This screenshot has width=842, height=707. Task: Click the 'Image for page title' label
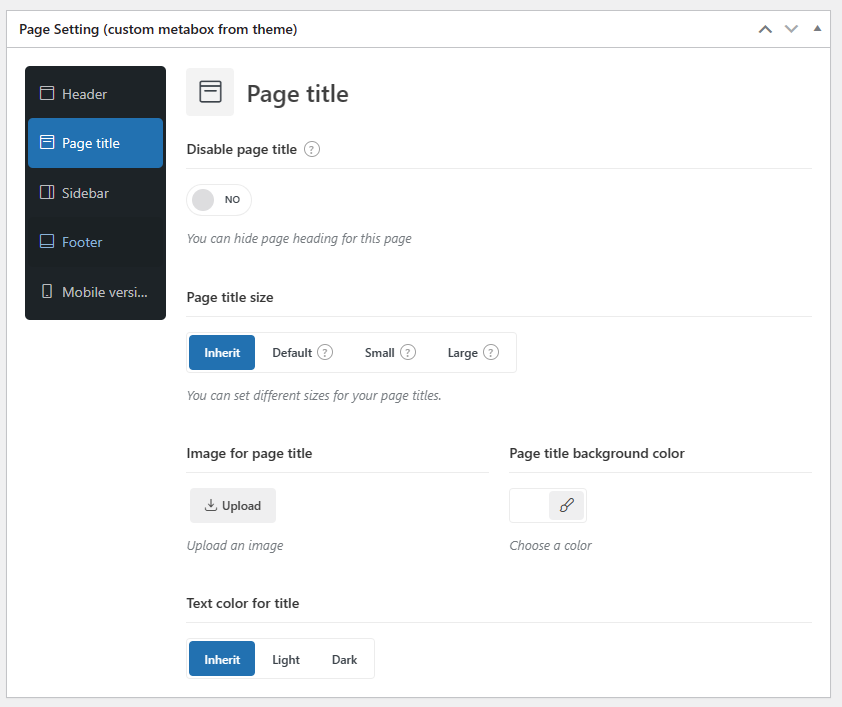click(249, 454)
